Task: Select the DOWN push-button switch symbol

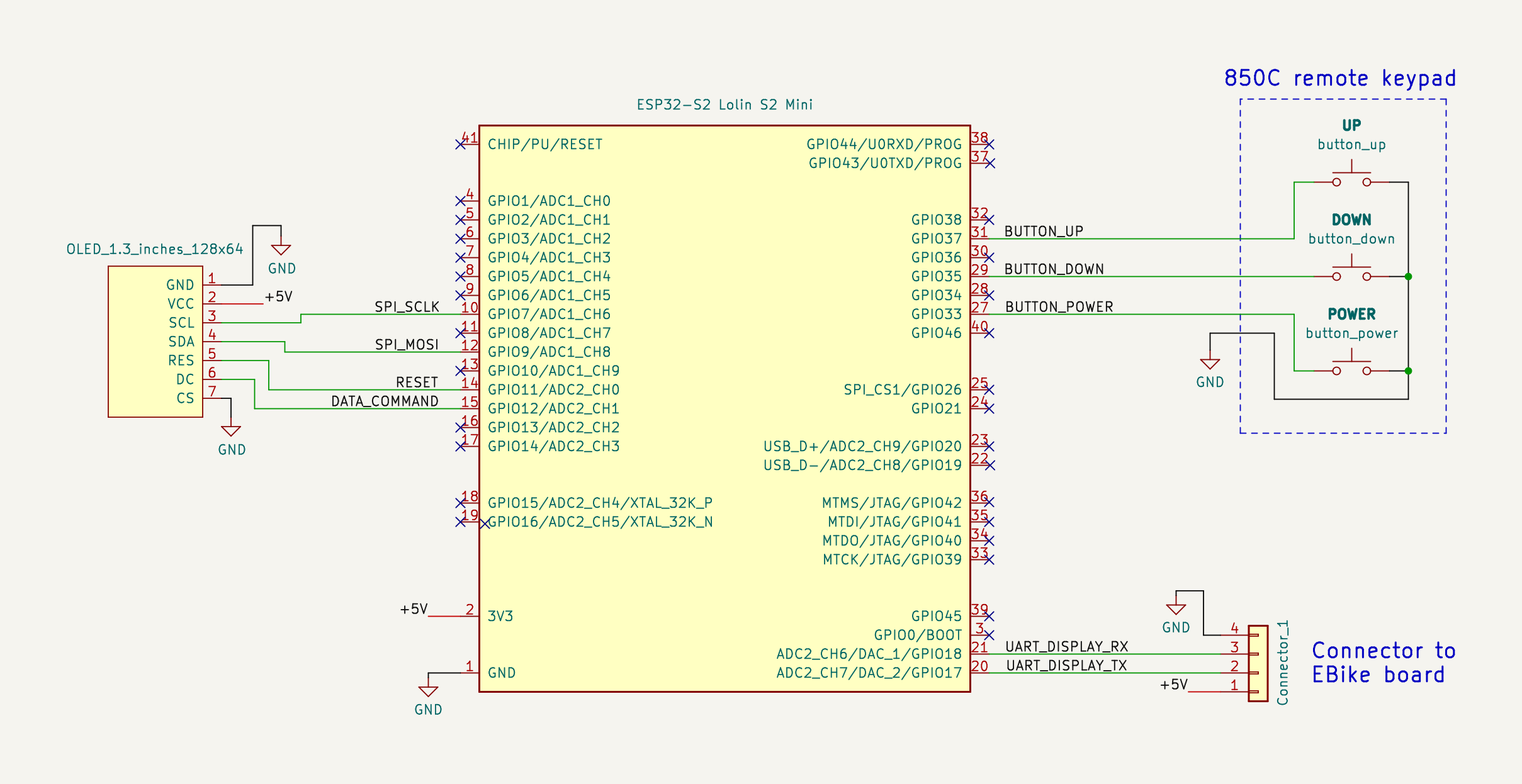Action: point(1351,269)
